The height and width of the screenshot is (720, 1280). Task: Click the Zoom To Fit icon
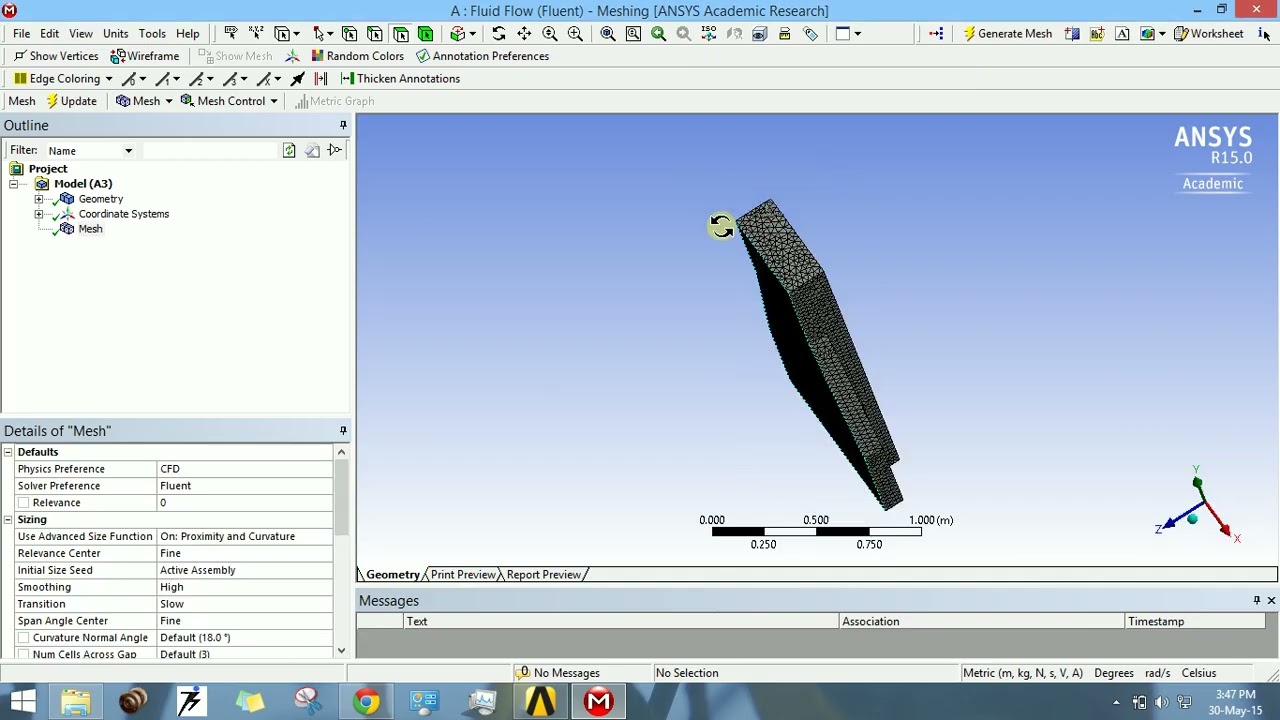click(x=607, y=33)
